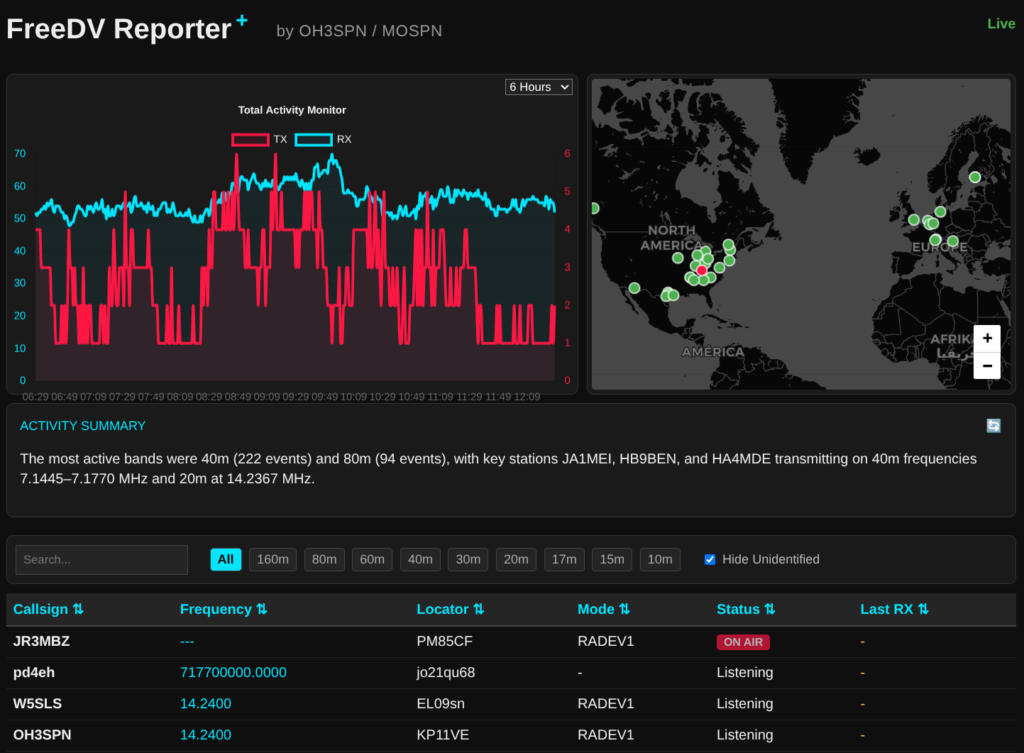Zoom in on the map

(987, 338)
